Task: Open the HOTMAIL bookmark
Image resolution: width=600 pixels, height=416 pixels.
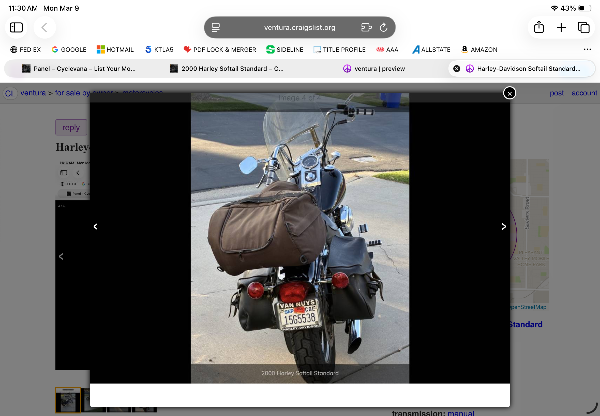Action: coord(115,49)
